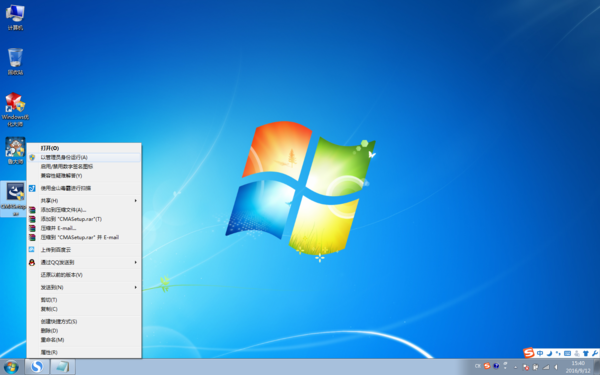
Task: Click the tray volume speaker icon
Action: [x=556, y=367]
